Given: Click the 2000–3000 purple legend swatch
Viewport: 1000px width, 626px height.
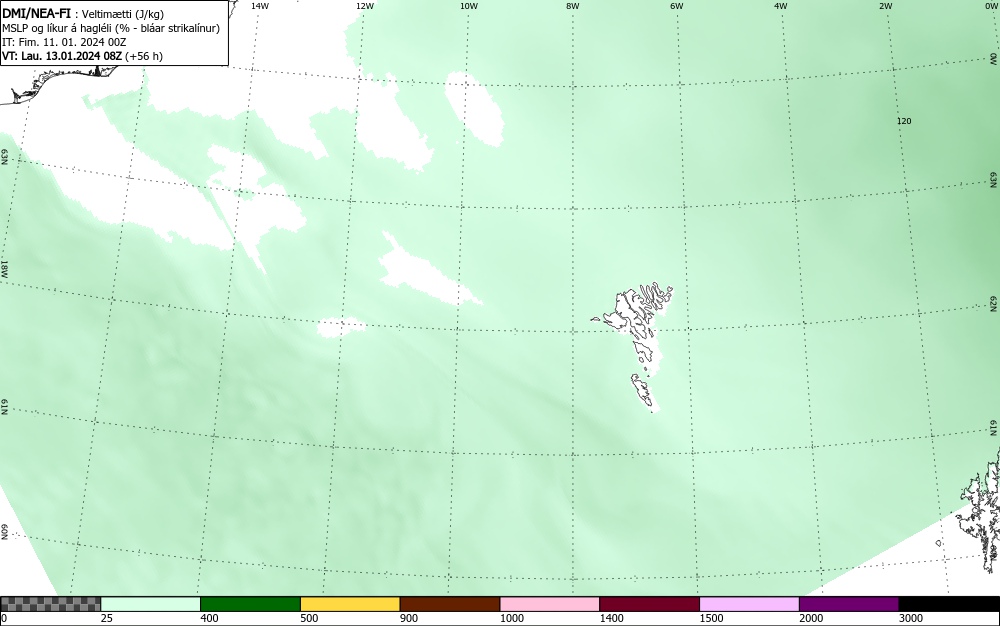Looking at the screenshot, I should (849, 604).
